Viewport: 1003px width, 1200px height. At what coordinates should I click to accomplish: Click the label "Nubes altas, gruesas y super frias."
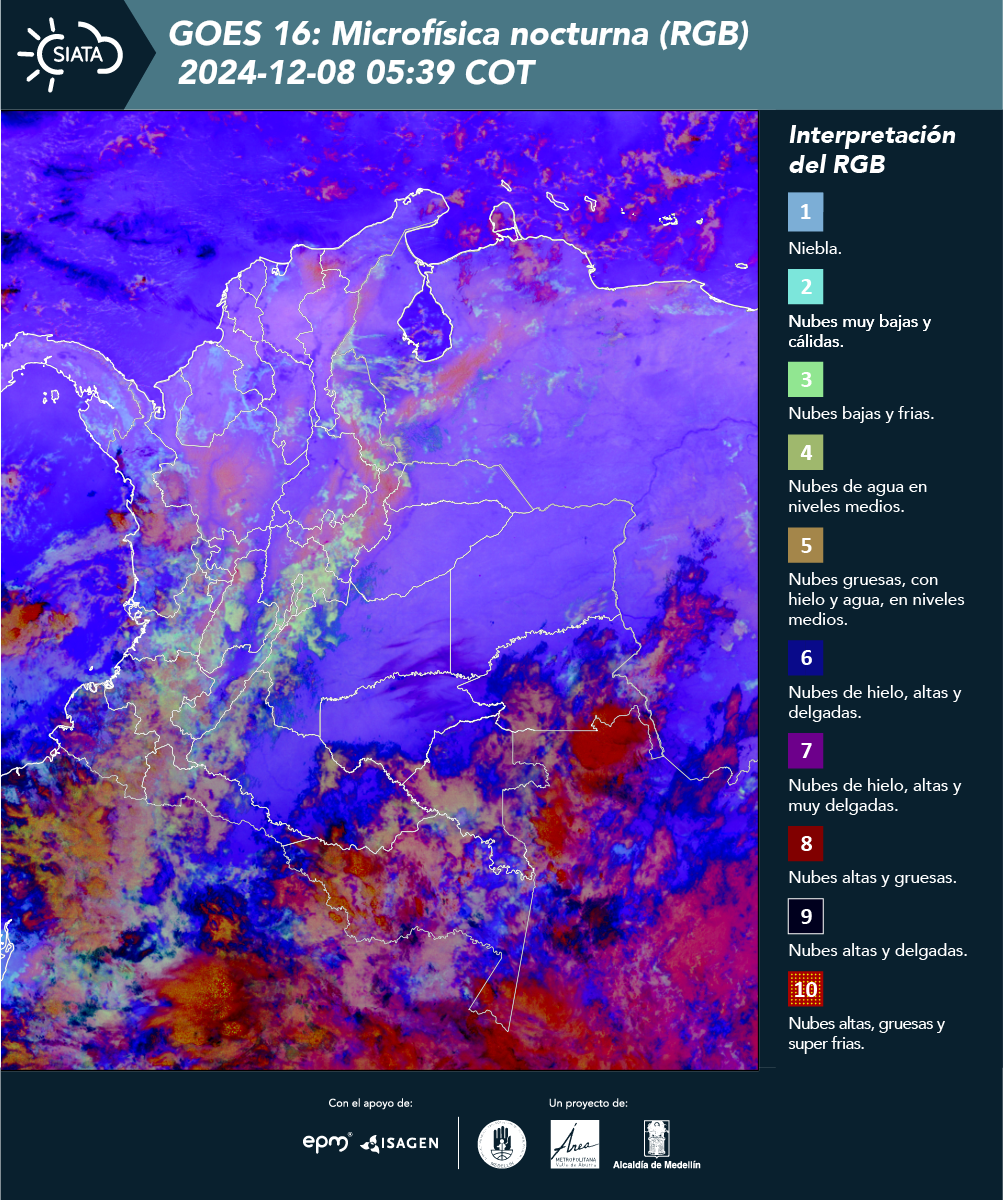tap(867, 1034)
